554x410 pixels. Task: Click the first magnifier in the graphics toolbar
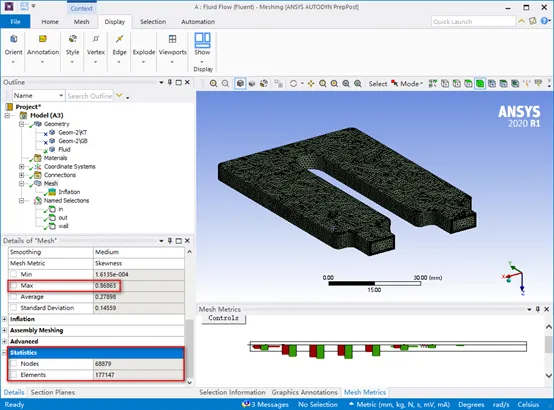[x=213, y=84]
